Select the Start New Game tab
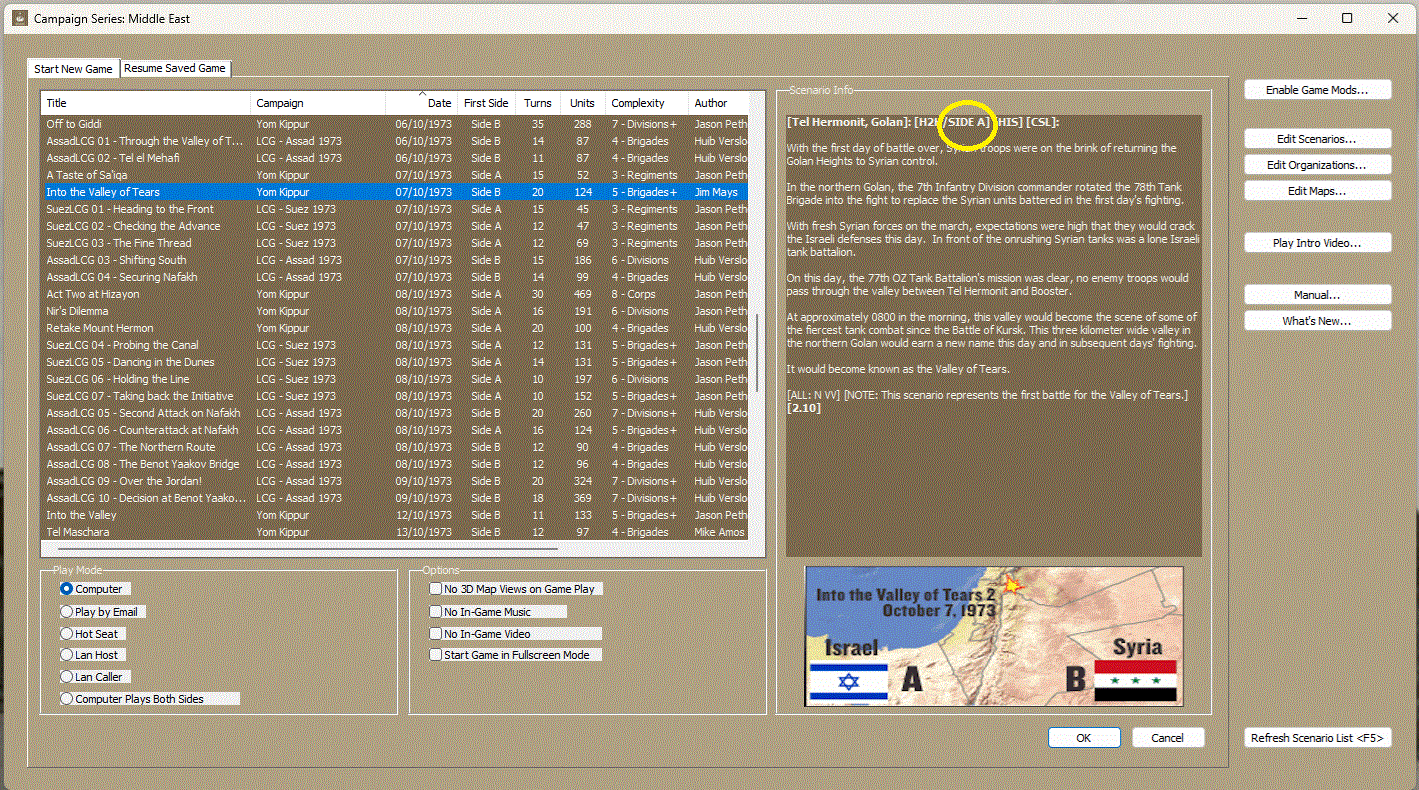 click(x=73, y=69)
